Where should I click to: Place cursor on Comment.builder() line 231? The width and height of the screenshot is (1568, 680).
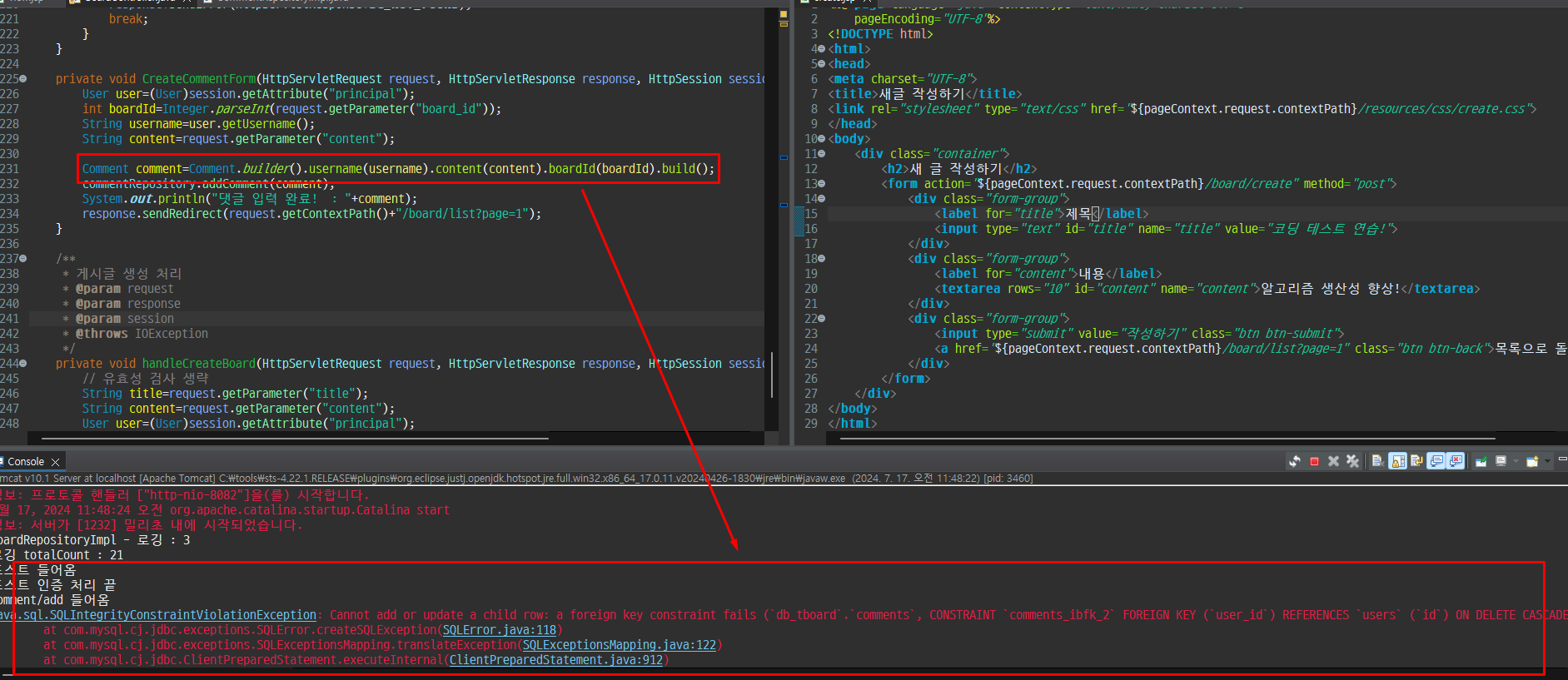[x=398, y=169]
